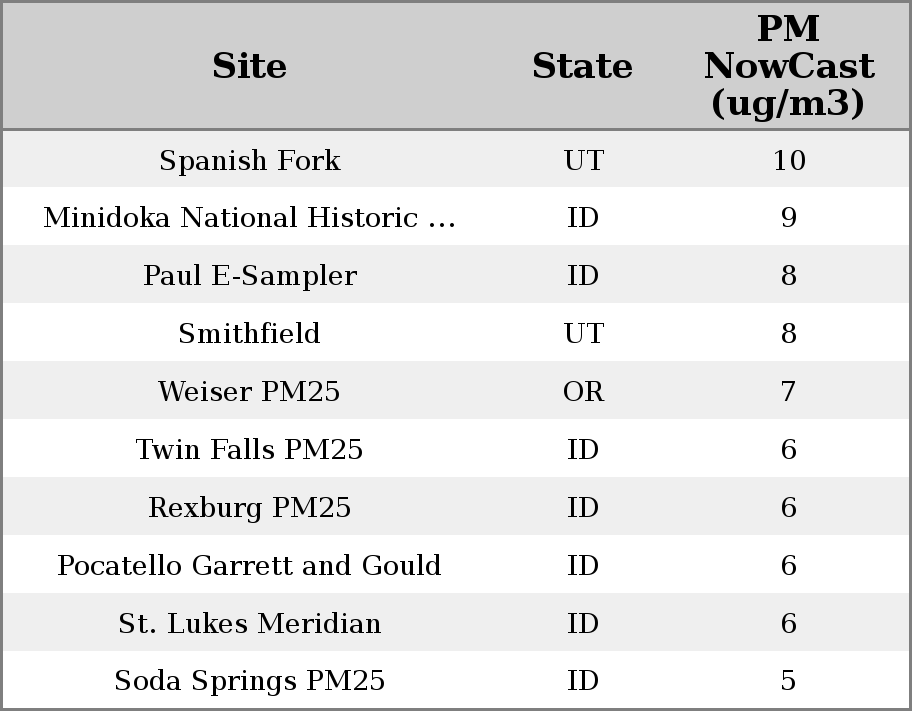
Task: Click the NowCast value 10
Action: pyautogui.click(x=788, y=161)
